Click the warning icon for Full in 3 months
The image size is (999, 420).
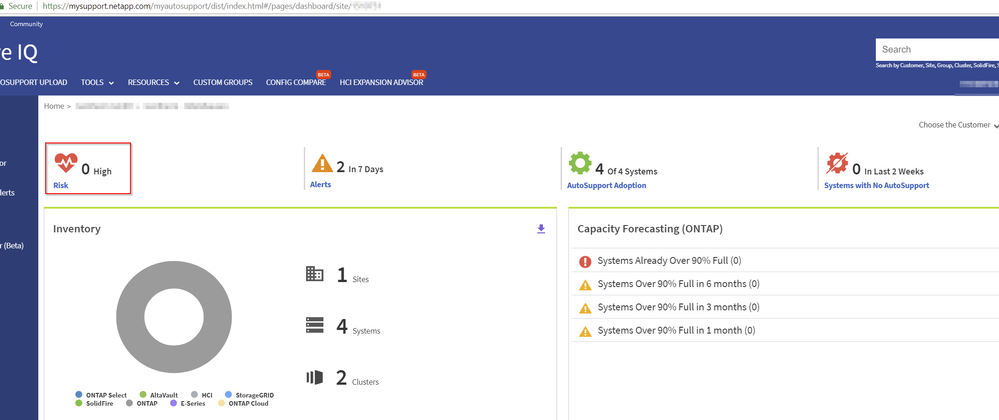(x=585, y=308)
